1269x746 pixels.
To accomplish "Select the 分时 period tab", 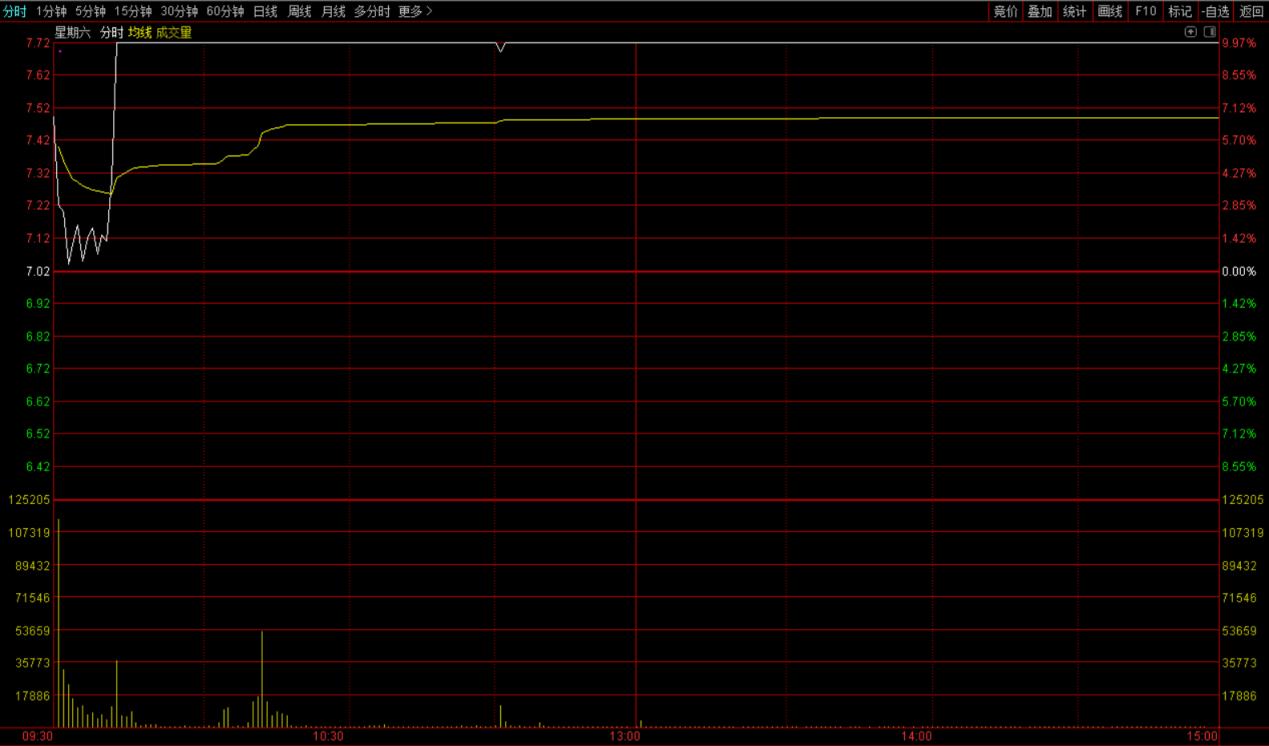I will 15,11.
